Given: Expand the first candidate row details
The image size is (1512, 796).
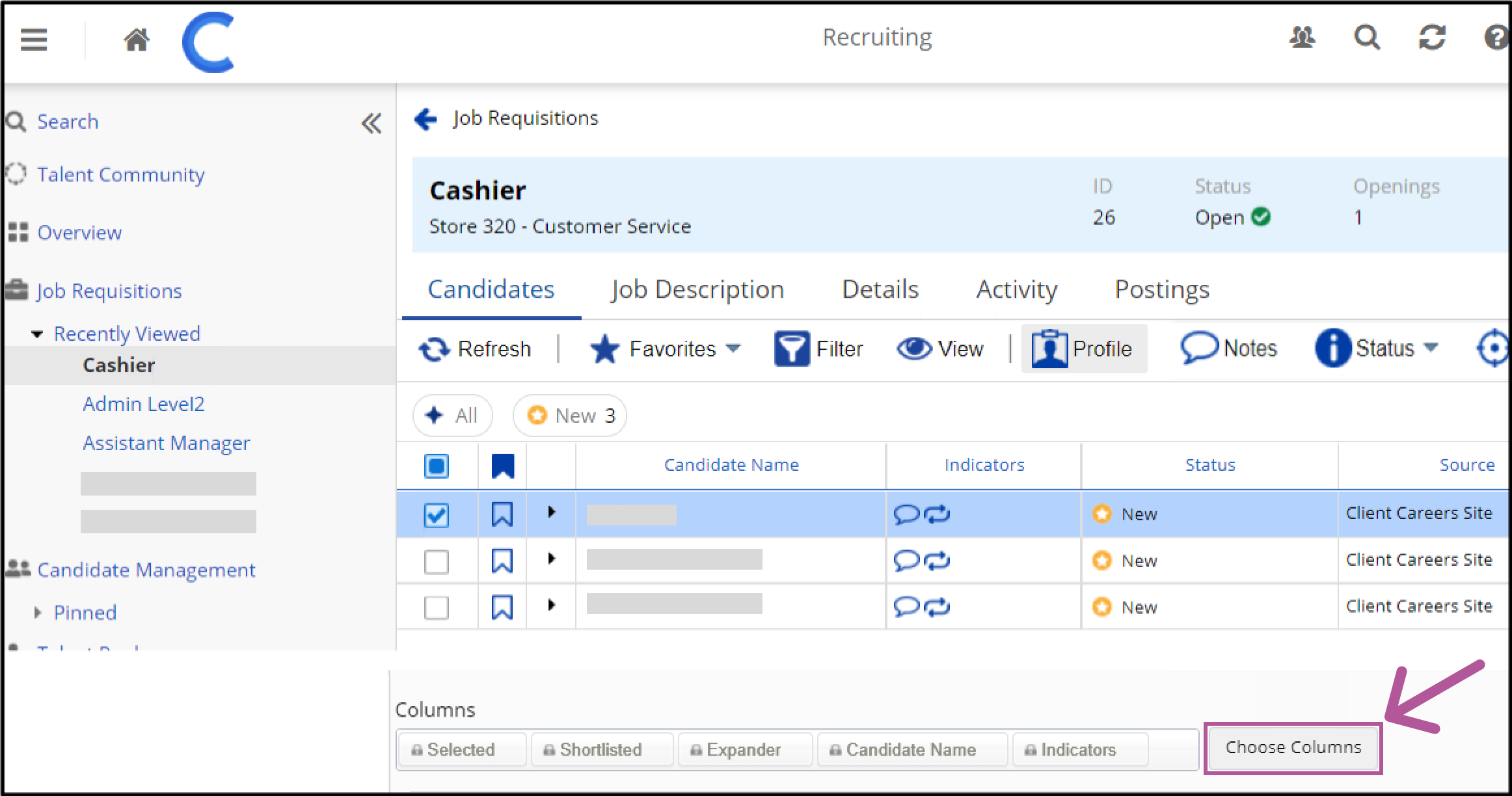Looking at the screenshot, I should 551,512.
